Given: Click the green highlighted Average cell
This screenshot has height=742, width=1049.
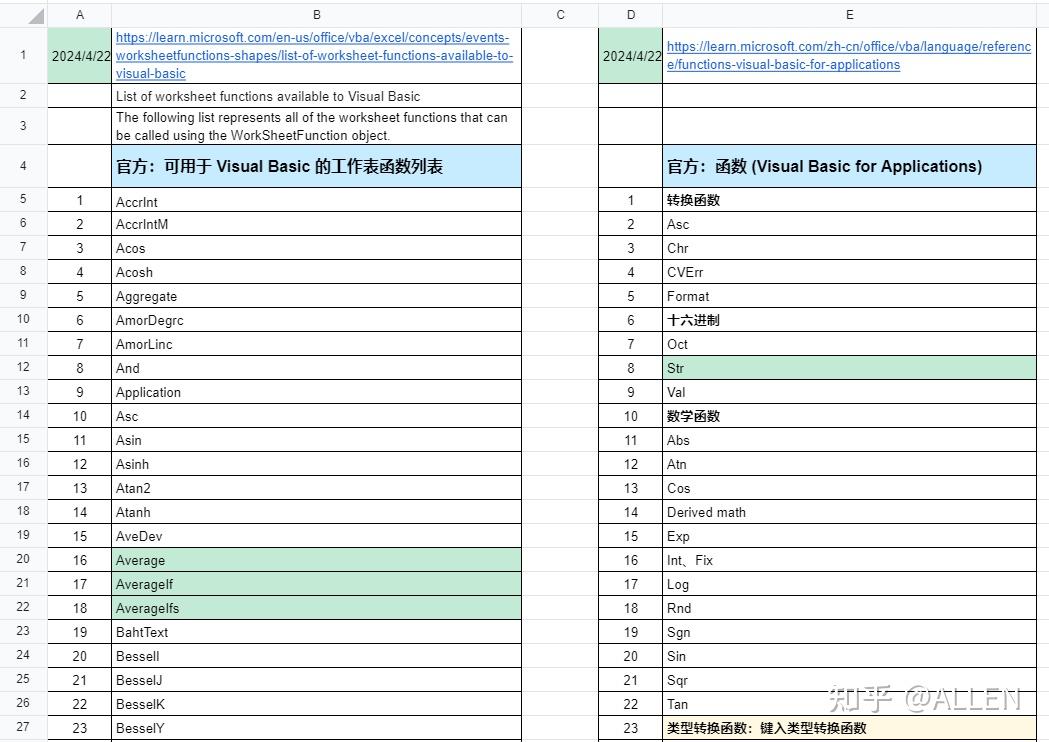Looking at the screenshot, I should pyautogui.click(x=316, y=560).
